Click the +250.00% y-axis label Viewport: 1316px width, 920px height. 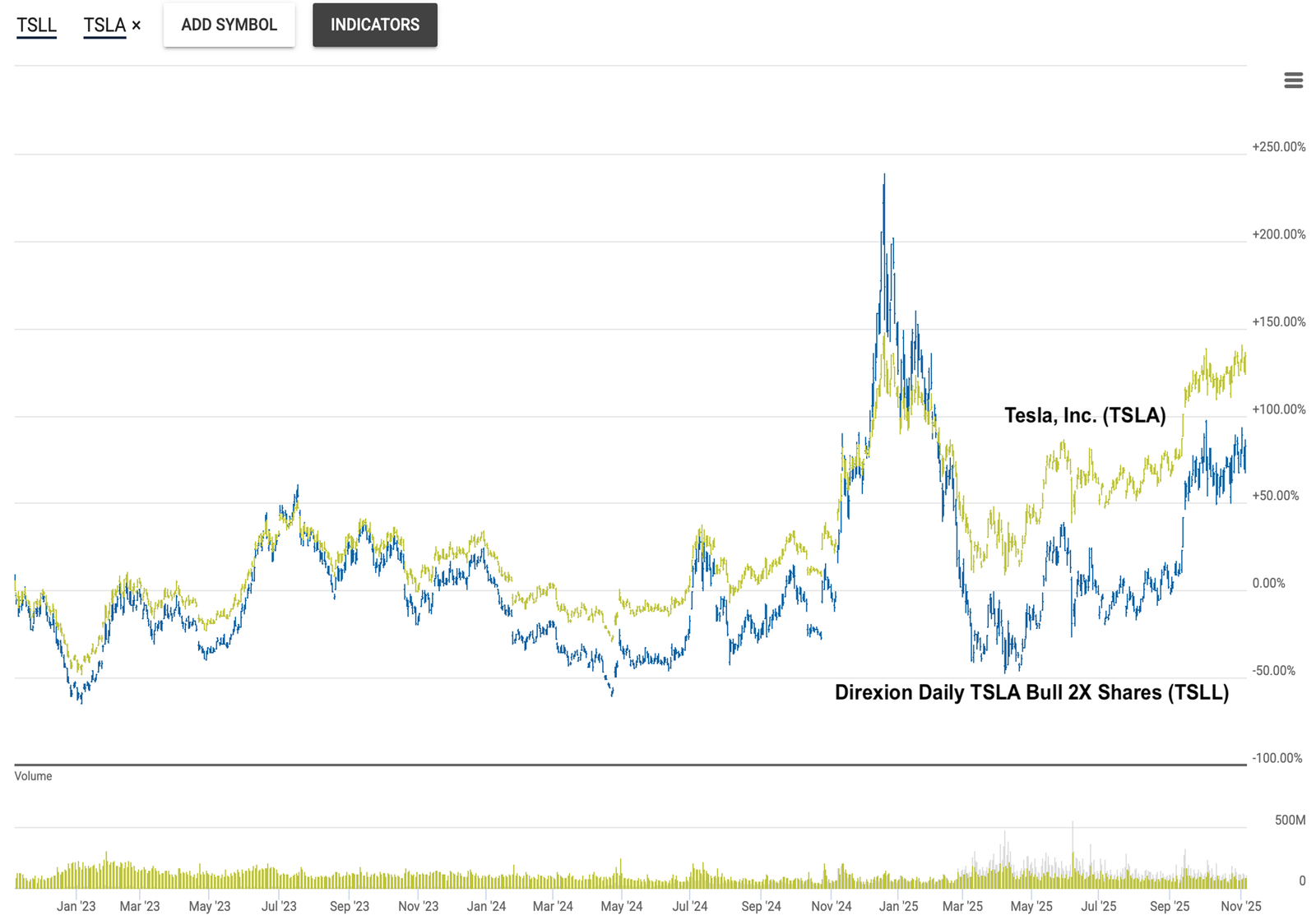click(1278, 147)
